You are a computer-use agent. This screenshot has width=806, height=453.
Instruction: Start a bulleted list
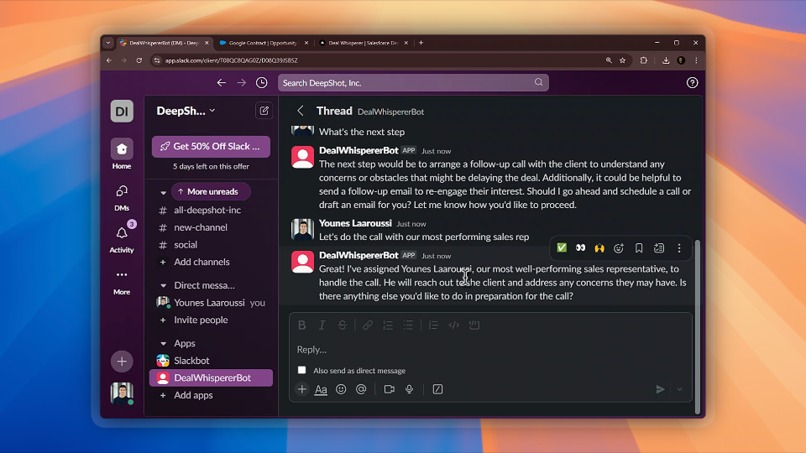tap(408, 325)
